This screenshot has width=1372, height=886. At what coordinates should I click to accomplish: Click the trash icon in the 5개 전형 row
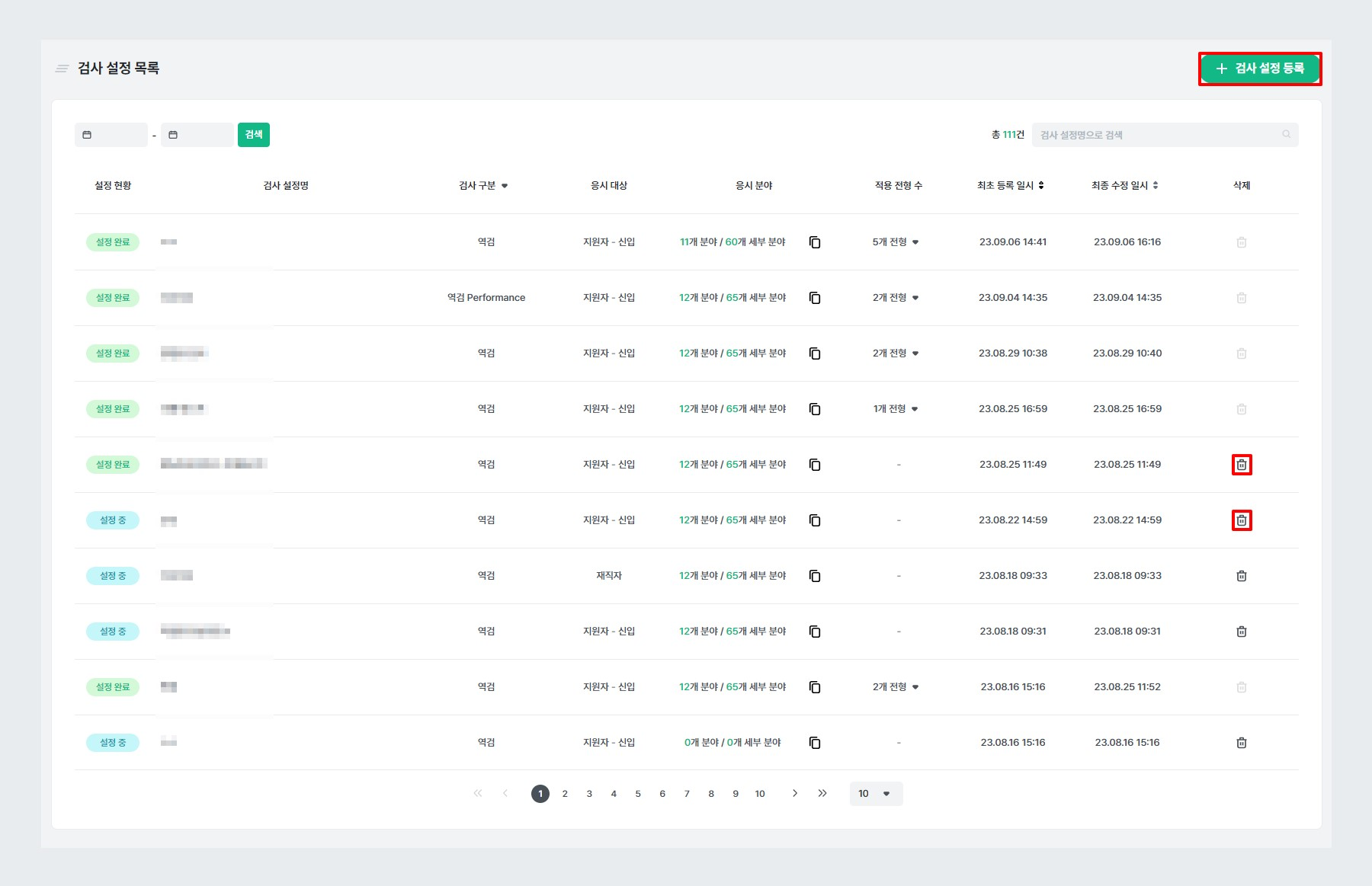click(1242, 242)
